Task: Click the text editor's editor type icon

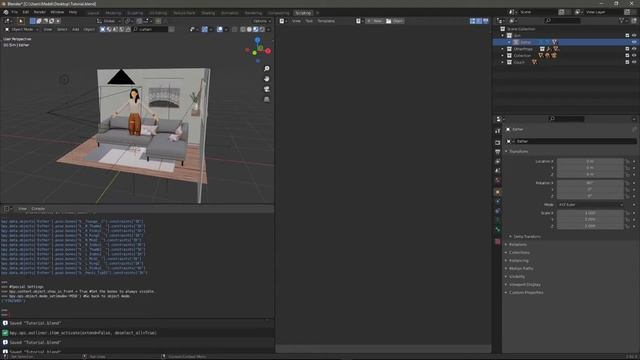Action: (x=282, y=21)
